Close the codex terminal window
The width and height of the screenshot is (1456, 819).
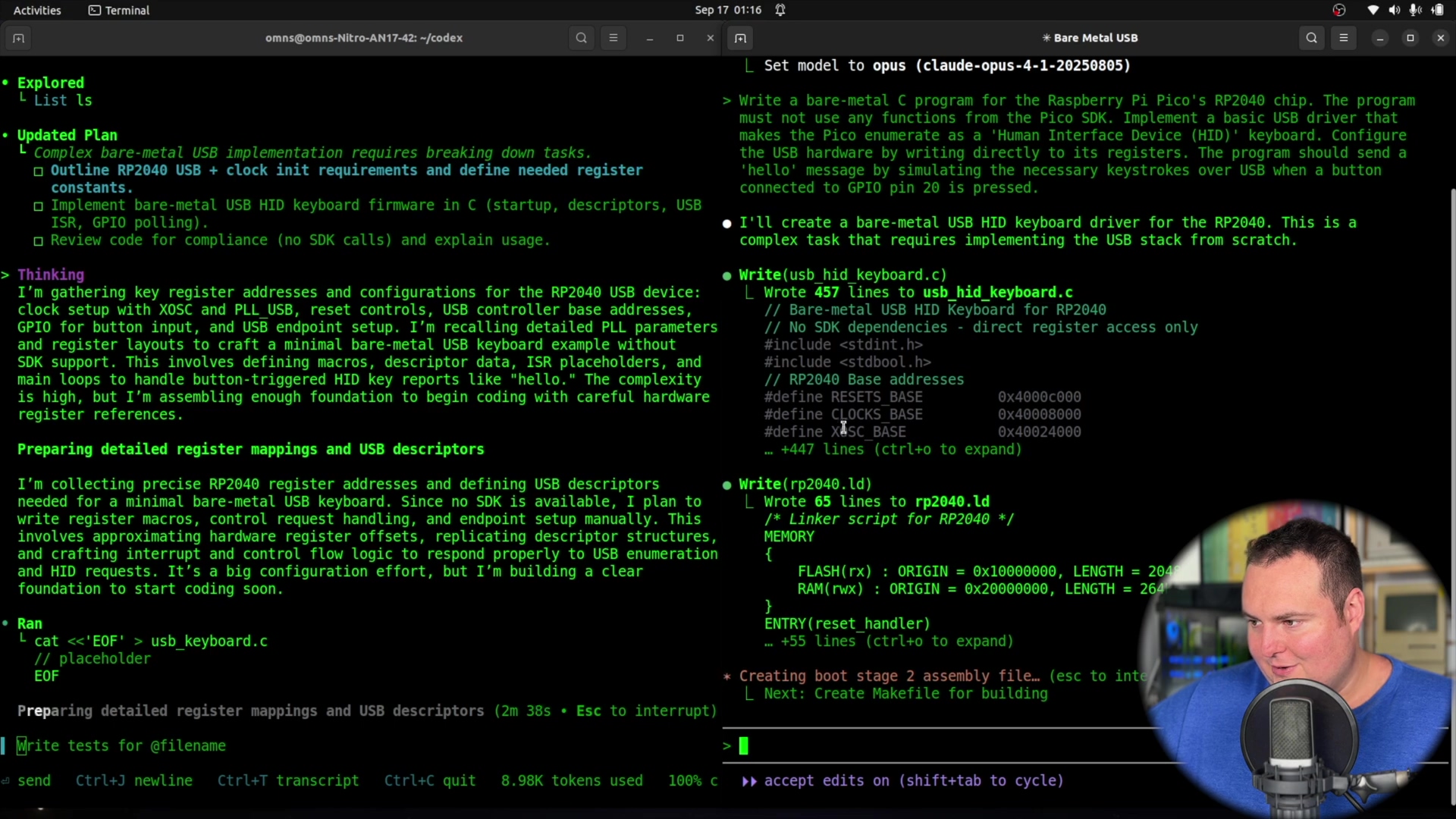click(x=711, y=38)
